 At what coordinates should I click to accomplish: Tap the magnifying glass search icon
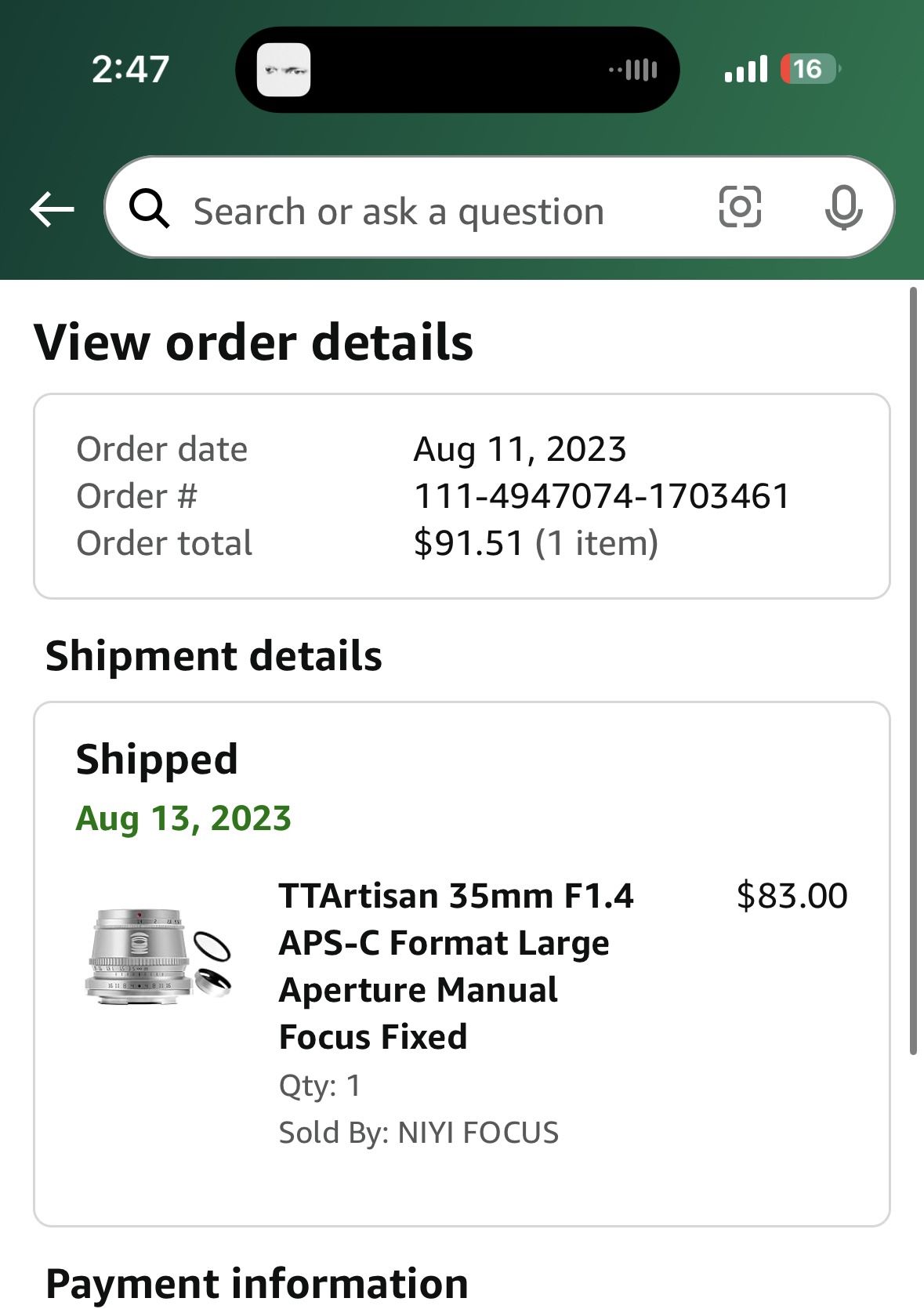149,209
